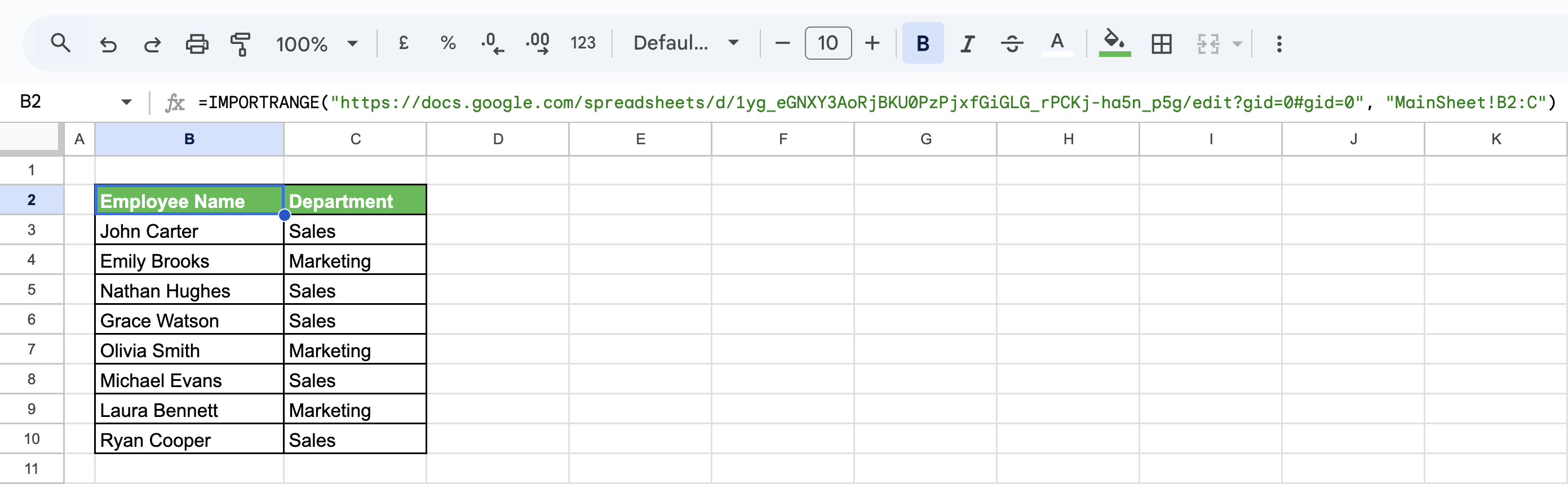Select column K header
Image resolution: width=1568 pixels, height=484 pixels.
click(x=1495, y=139)
